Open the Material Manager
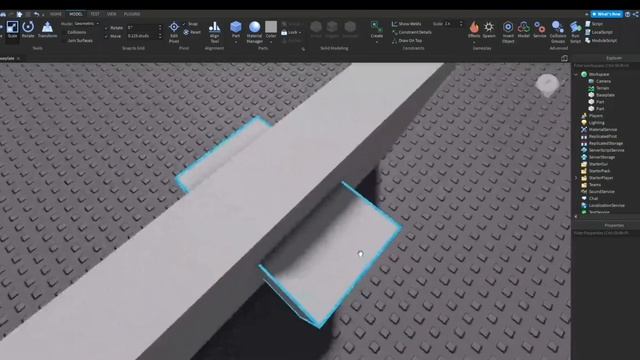640x360 pixels. pos(254,32)
